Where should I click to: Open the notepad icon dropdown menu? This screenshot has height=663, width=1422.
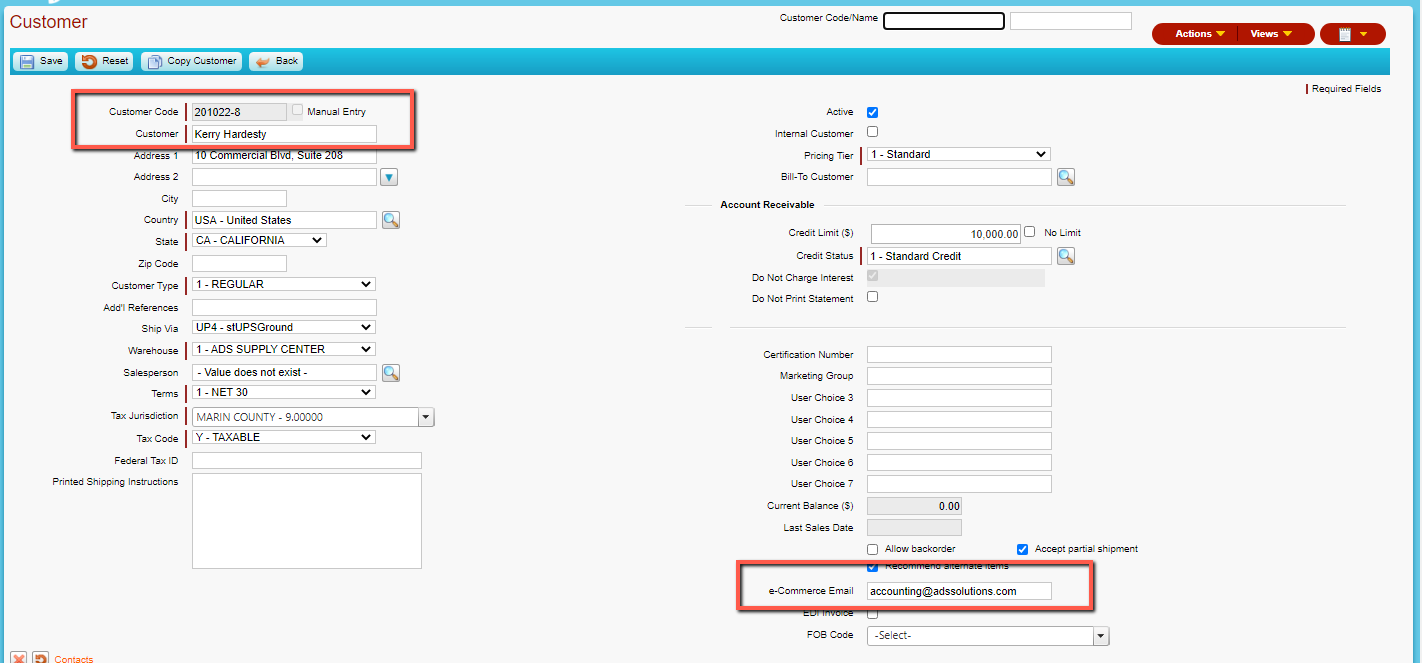coord(1353,34)
